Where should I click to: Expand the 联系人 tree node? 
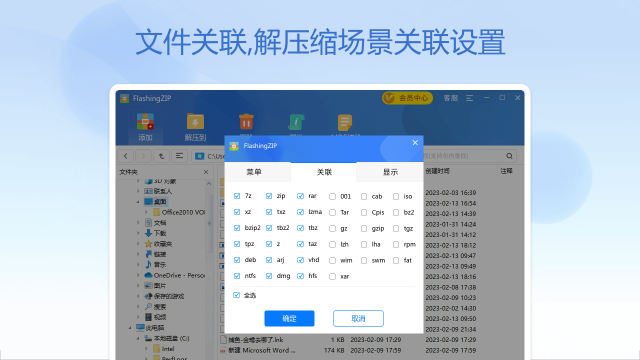[138, 191]
